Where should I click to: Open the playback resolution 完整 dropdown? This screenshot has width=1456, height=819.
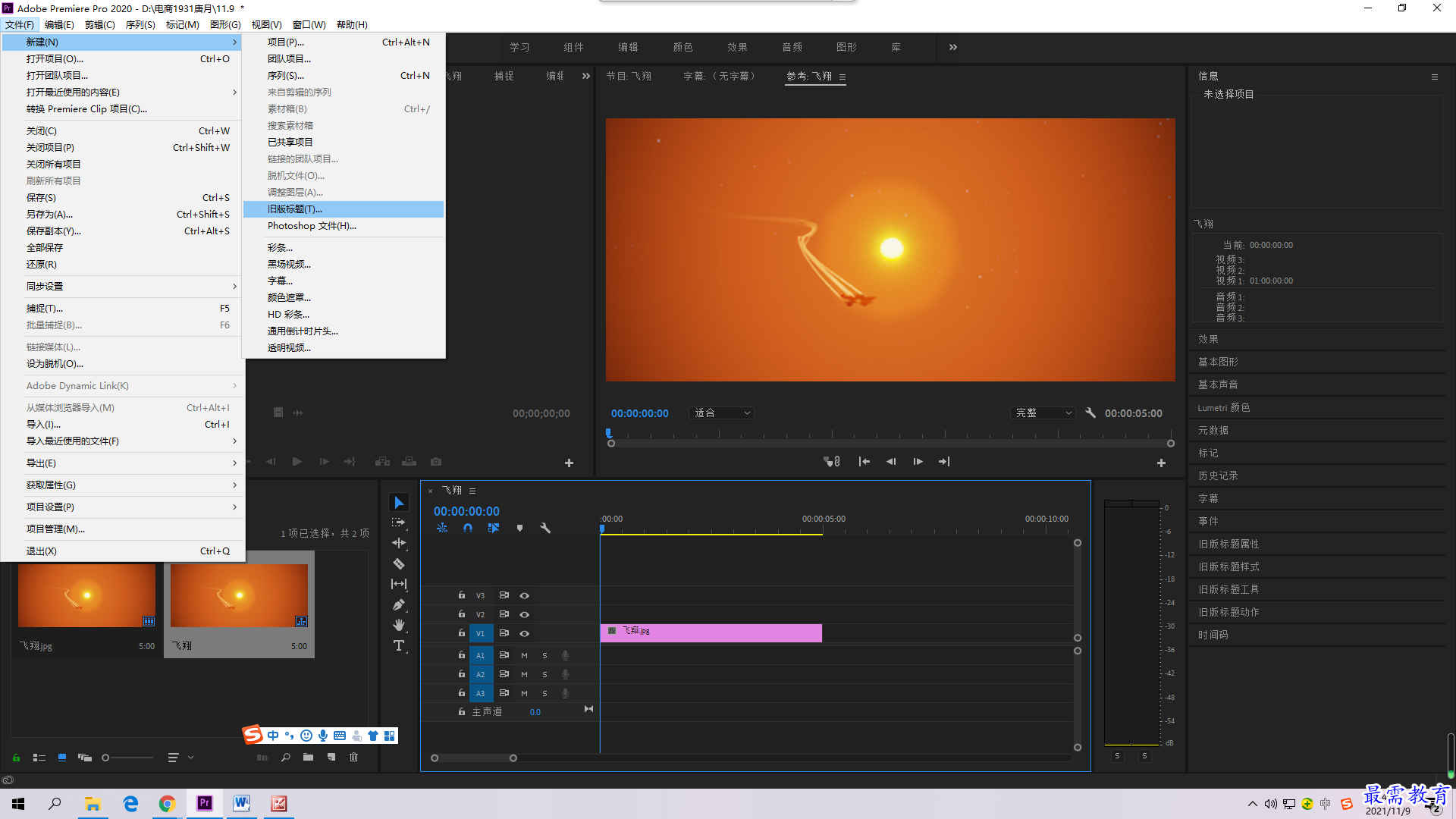(1043, 413)
